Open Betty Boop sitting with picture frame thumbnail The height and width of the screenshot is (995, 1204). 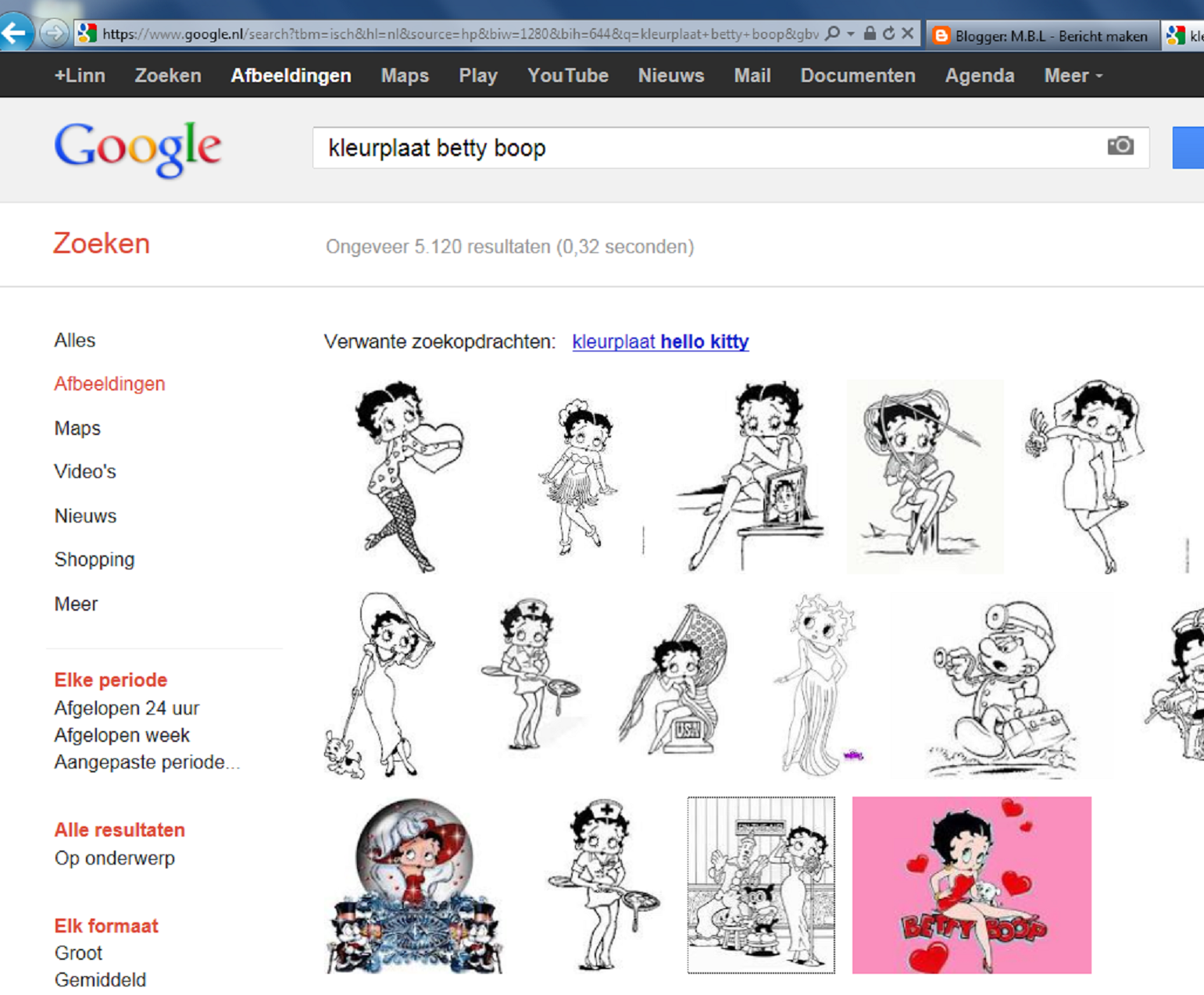750,476
